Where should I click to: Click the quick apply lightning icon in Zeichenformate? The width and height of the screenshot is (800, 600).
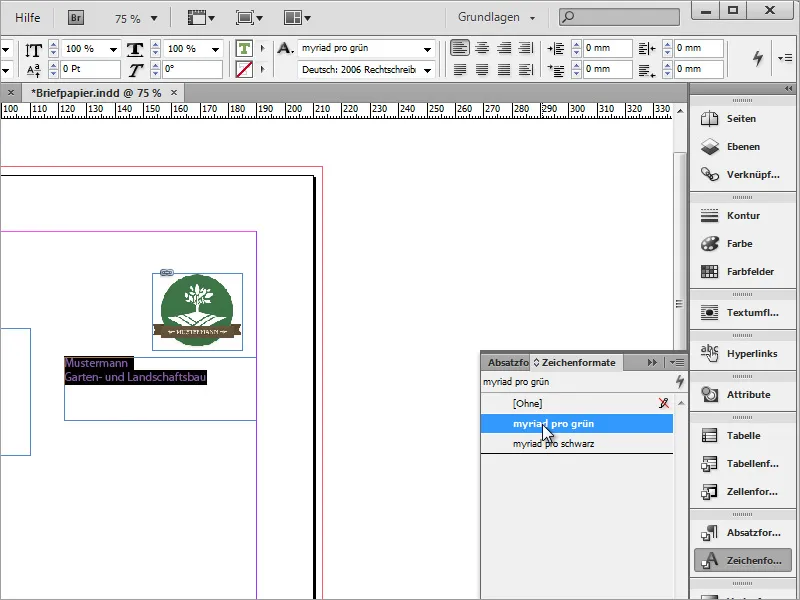680,381
